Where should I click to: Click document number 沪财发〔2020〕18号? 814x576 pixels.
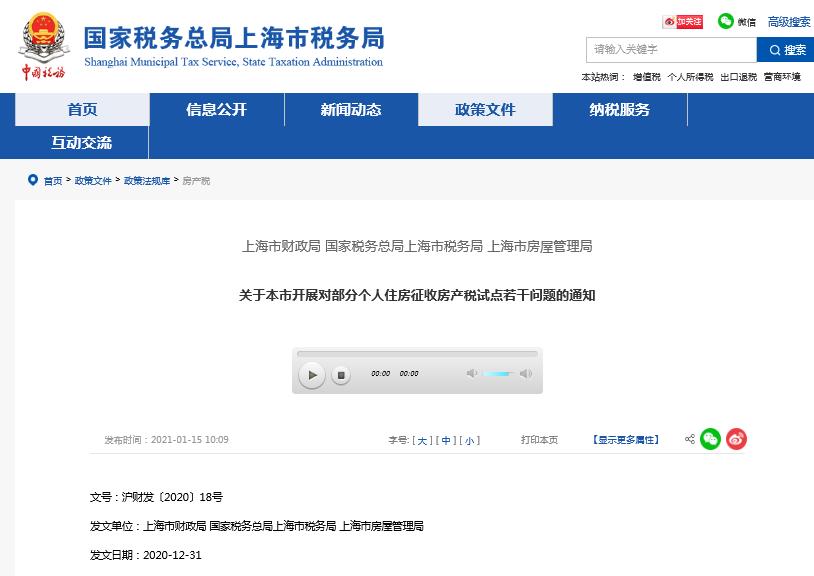tap(172, 497)
